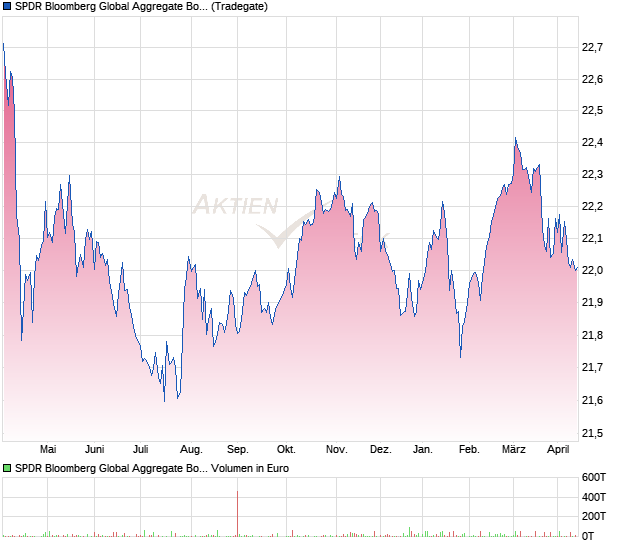Click the blue price legend square
The image size is (620, 546).
click(x=8, y=6)
